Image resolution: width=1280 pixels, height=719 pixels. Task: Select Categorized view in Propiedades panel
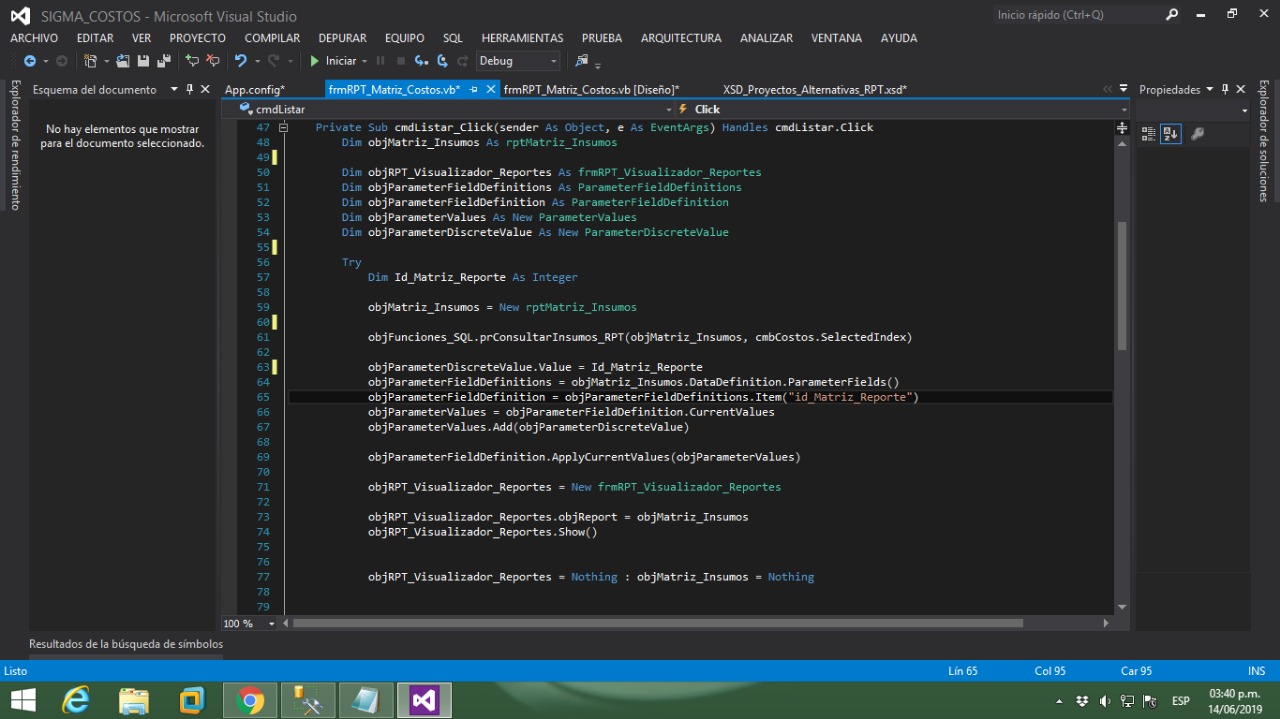(1148, 134)
